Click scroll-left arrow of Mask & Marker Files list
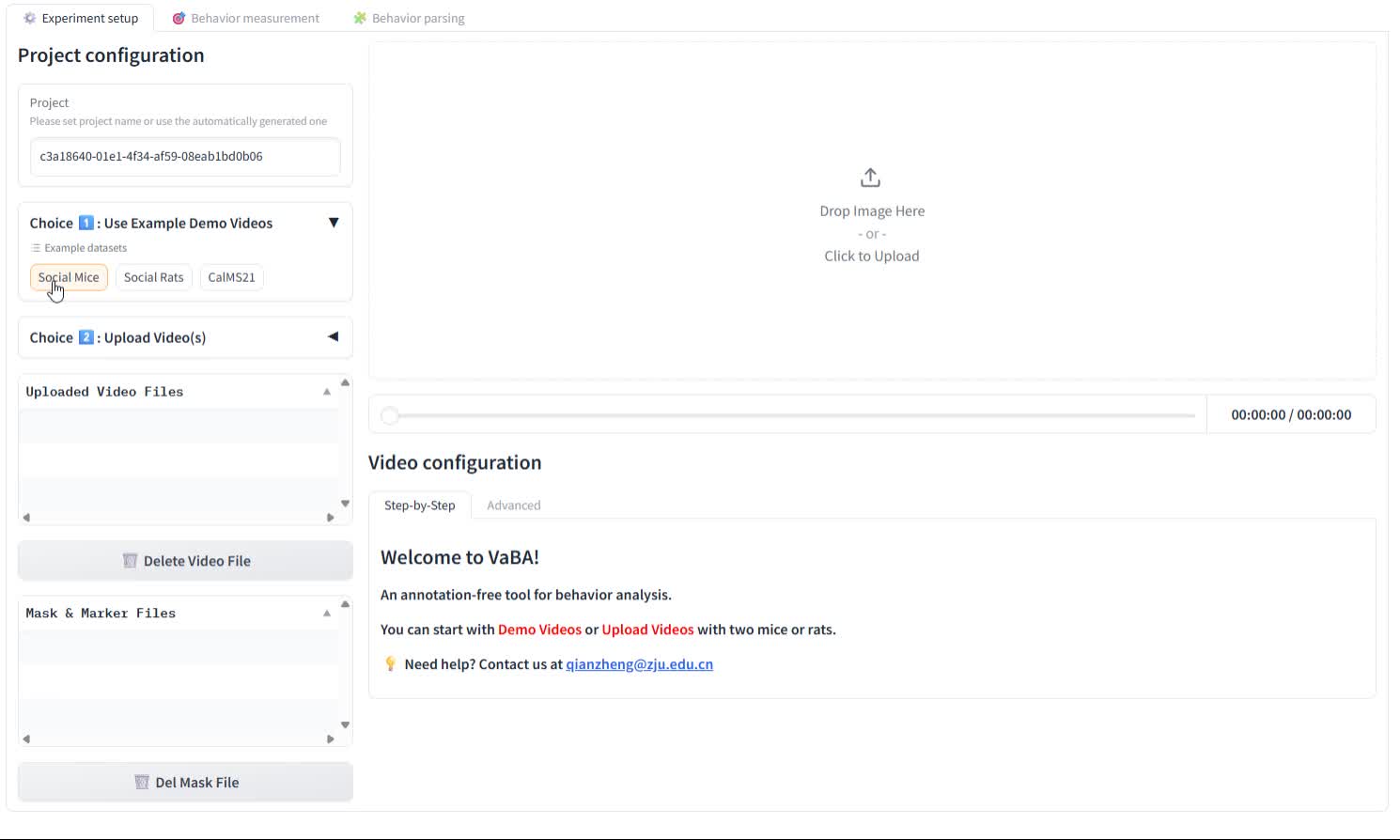The width and height of the screenshot is (1400, 840). pos(26,739)
